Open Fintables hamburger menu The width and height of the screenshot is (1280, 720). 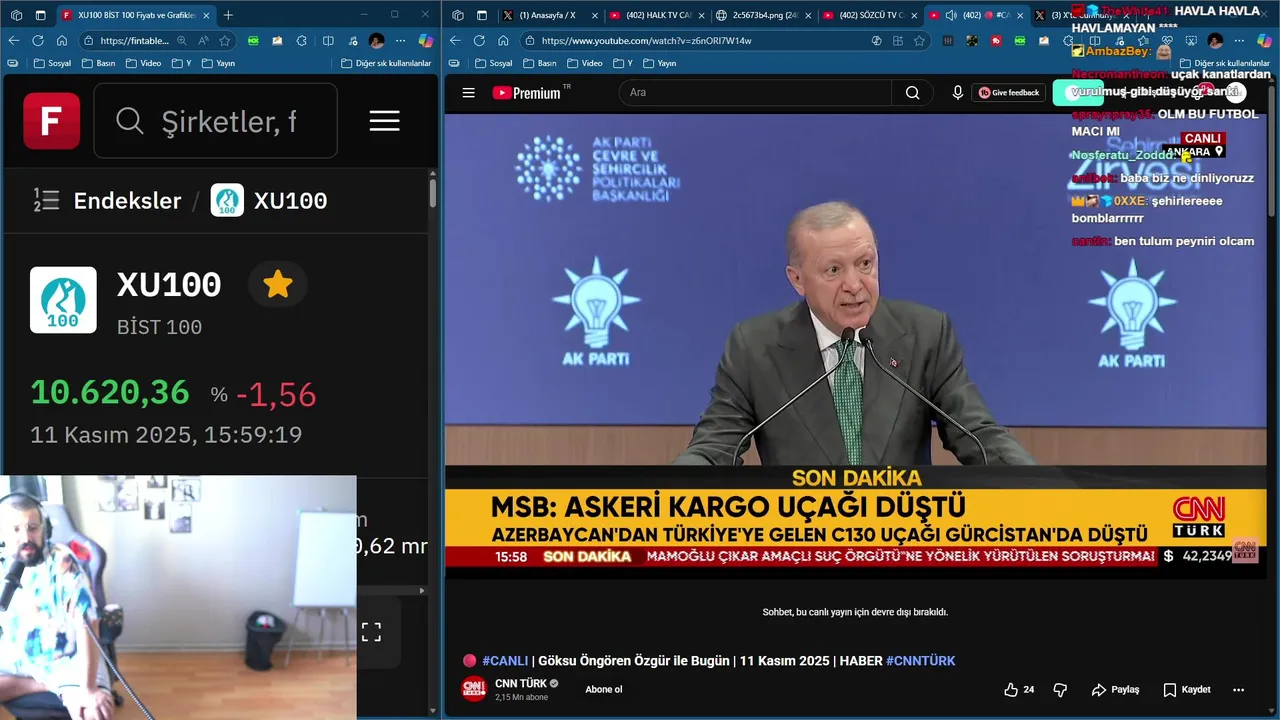(x=384, y=121)
